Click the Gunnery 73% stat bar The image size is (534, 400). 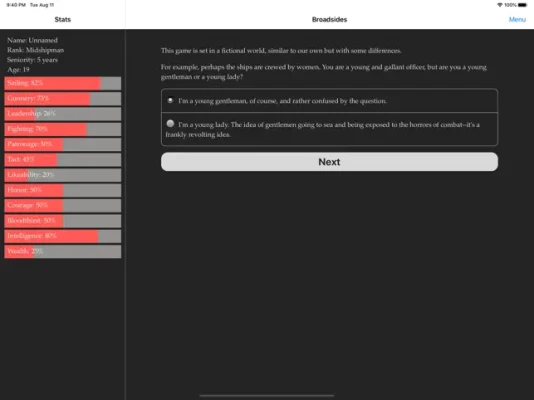tap(63, 98)
